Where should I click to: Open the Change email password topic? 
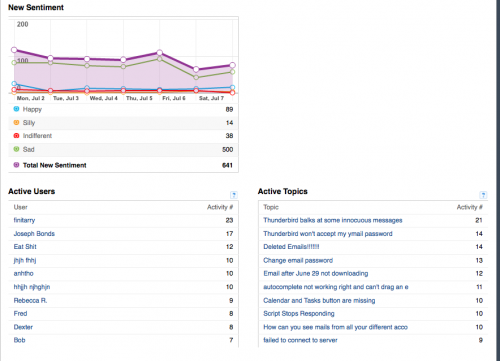click(298, 260)
